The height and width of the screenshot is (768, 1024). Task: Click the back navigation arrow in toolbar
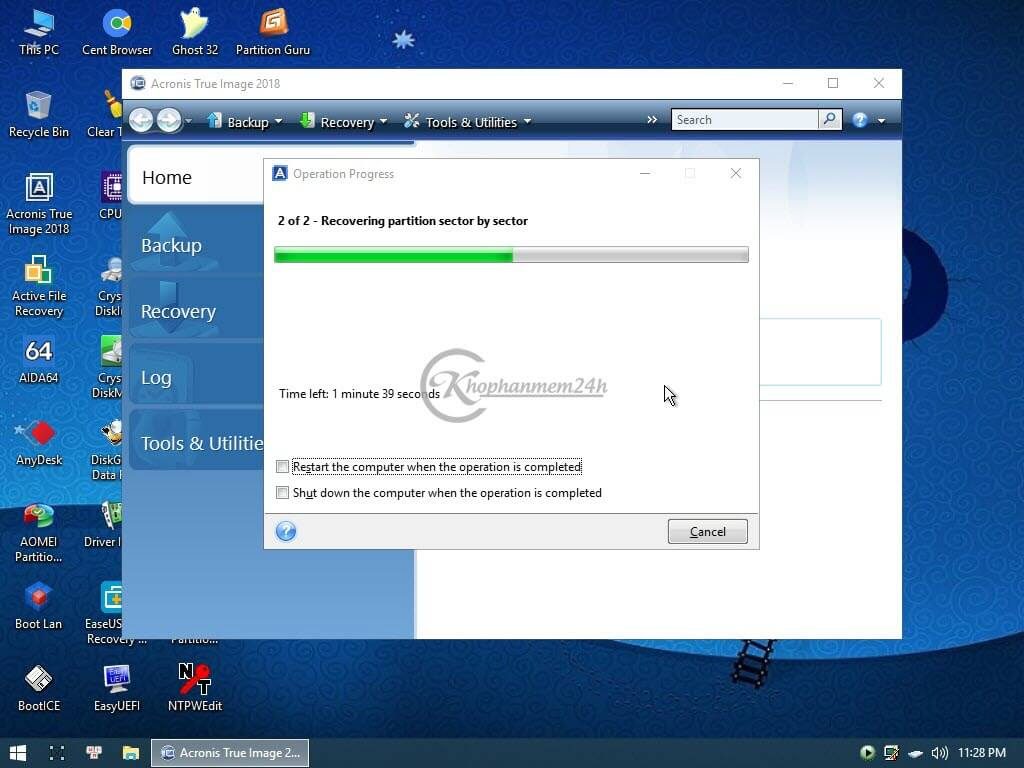(141, 121)
